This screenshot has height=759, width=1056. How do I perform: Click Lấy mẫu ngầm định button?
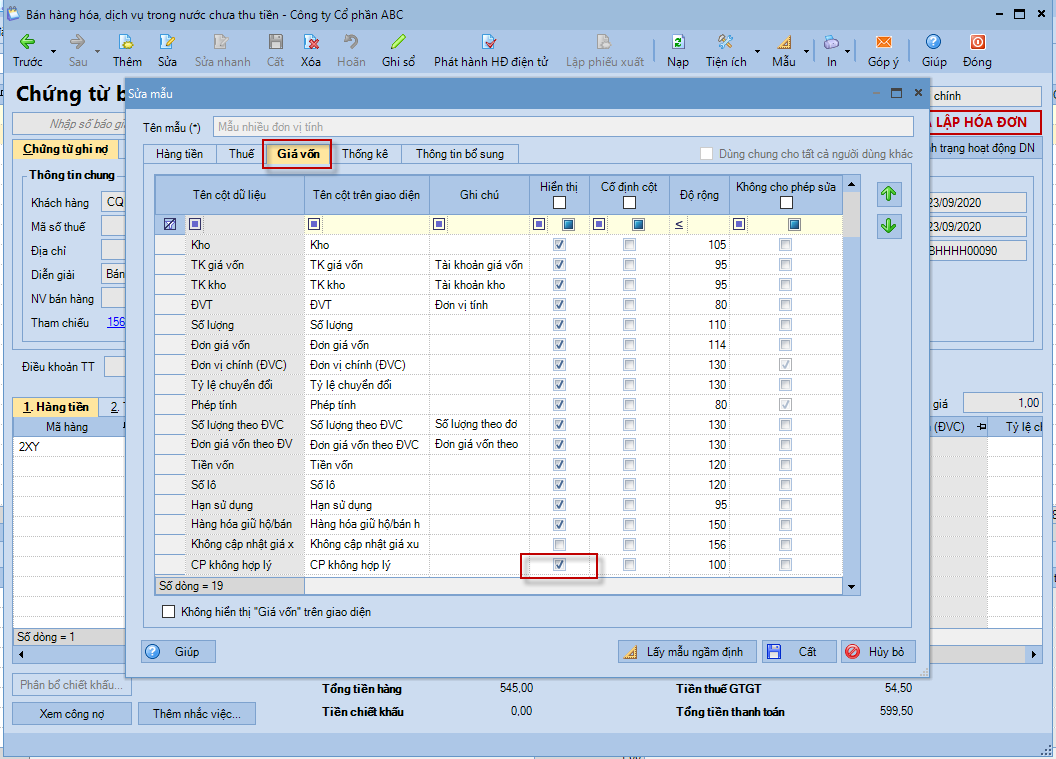coord(687,651)
